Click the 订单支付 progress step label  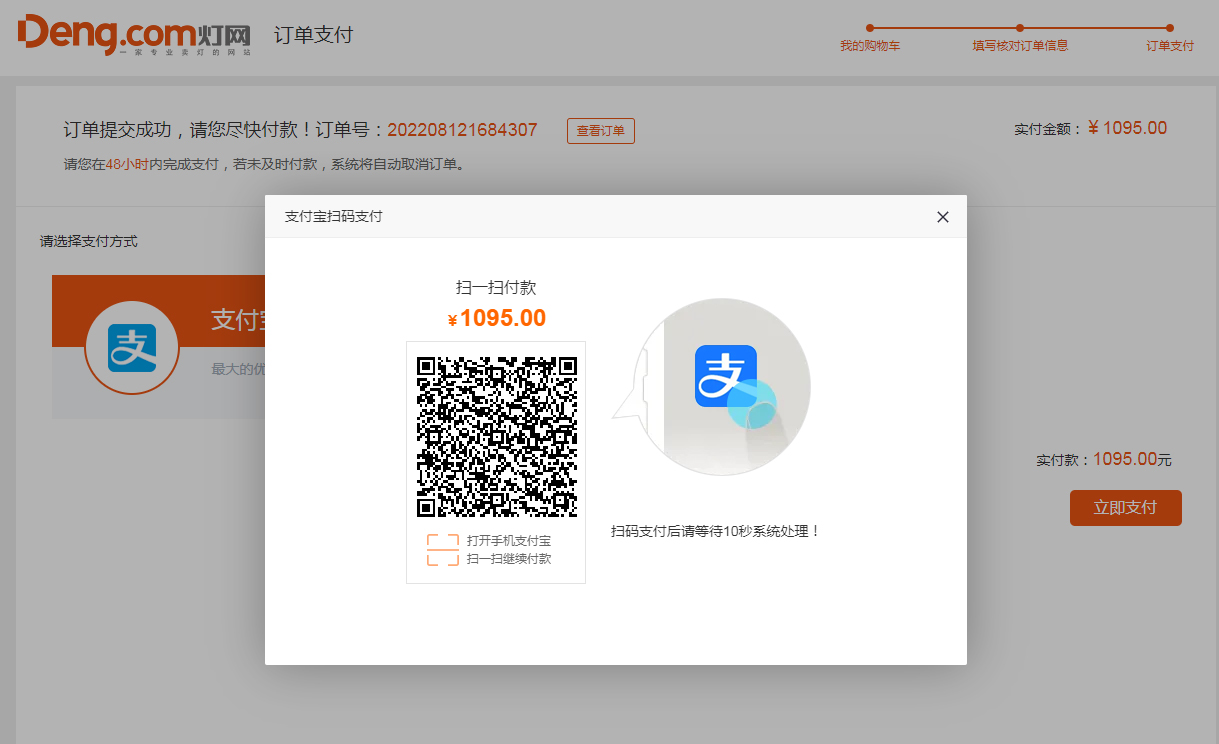coord(1170,46)
